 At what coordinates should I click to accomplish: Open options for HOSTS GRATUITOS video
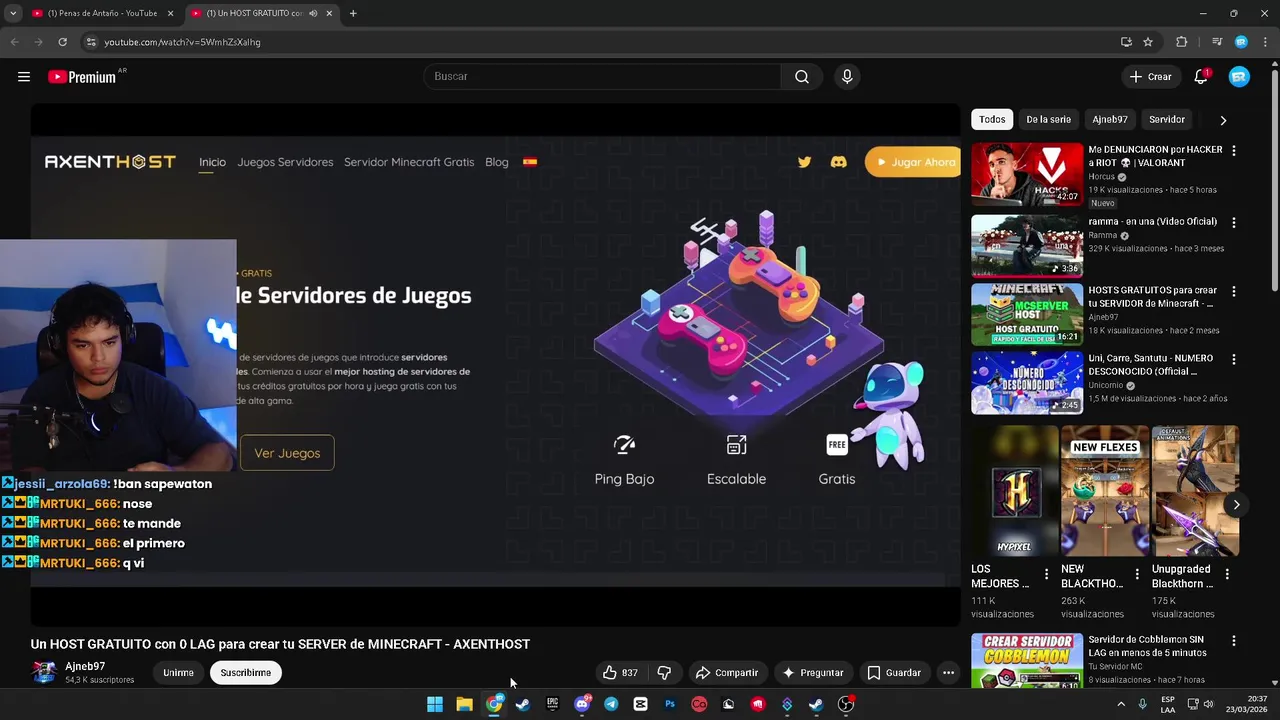pyautogui.click(x=1233, y=292)
